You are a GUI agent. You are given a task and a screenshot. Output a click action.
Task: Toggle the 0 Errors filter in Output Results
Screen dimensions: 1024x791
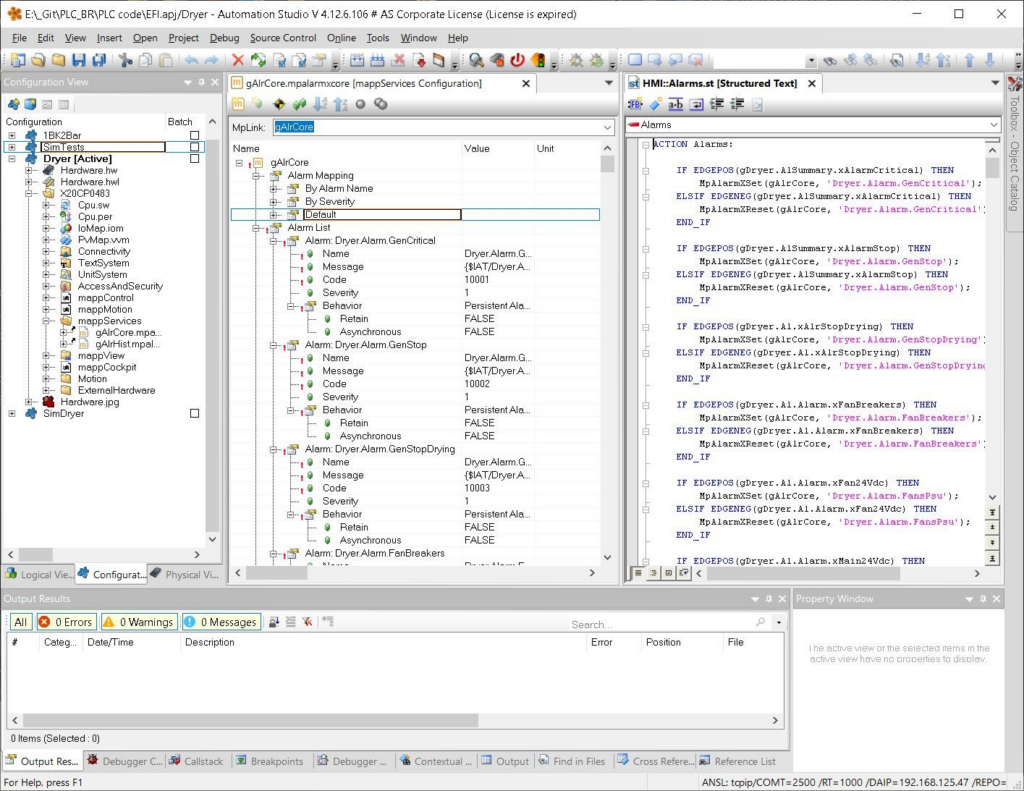(x=65, y=622)
